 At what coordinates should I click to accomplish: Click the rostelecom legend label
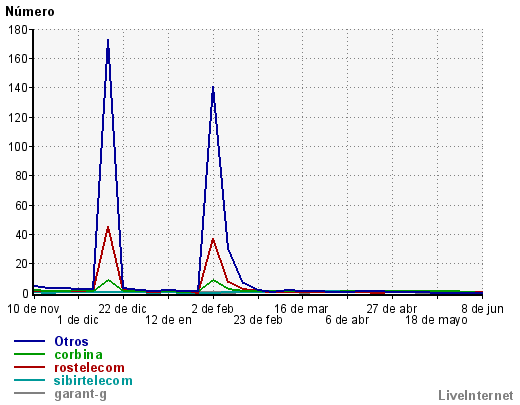(x=89, y=368)
